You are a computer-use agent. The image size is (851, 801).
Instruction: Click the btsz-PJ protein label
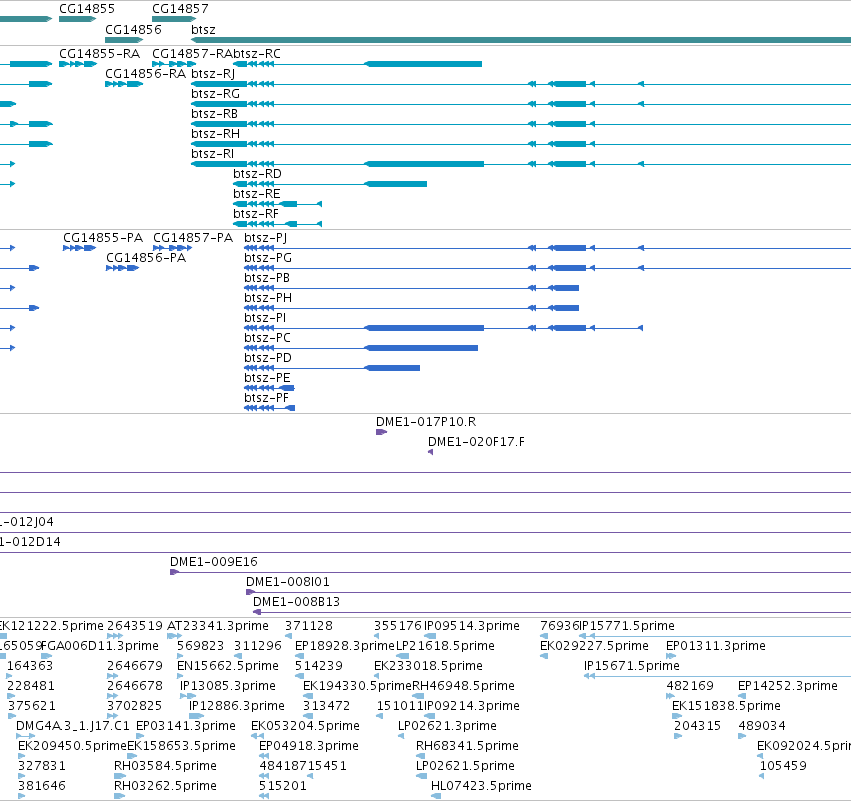click(266, 238)
